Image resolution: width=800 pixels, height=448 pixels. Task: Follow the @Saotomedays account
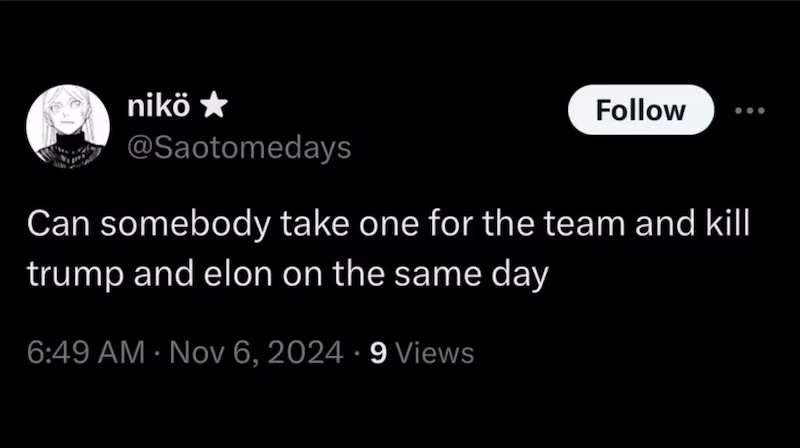(x=641, y=110)
